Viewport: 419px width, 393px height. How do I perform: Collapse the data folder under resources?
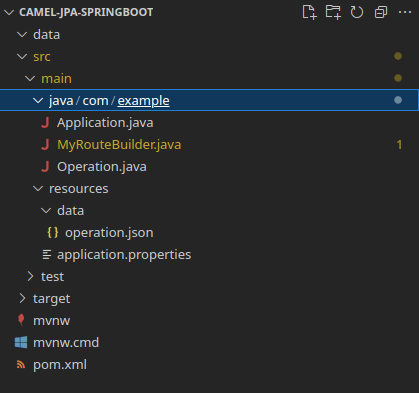[x=46, y=211]
